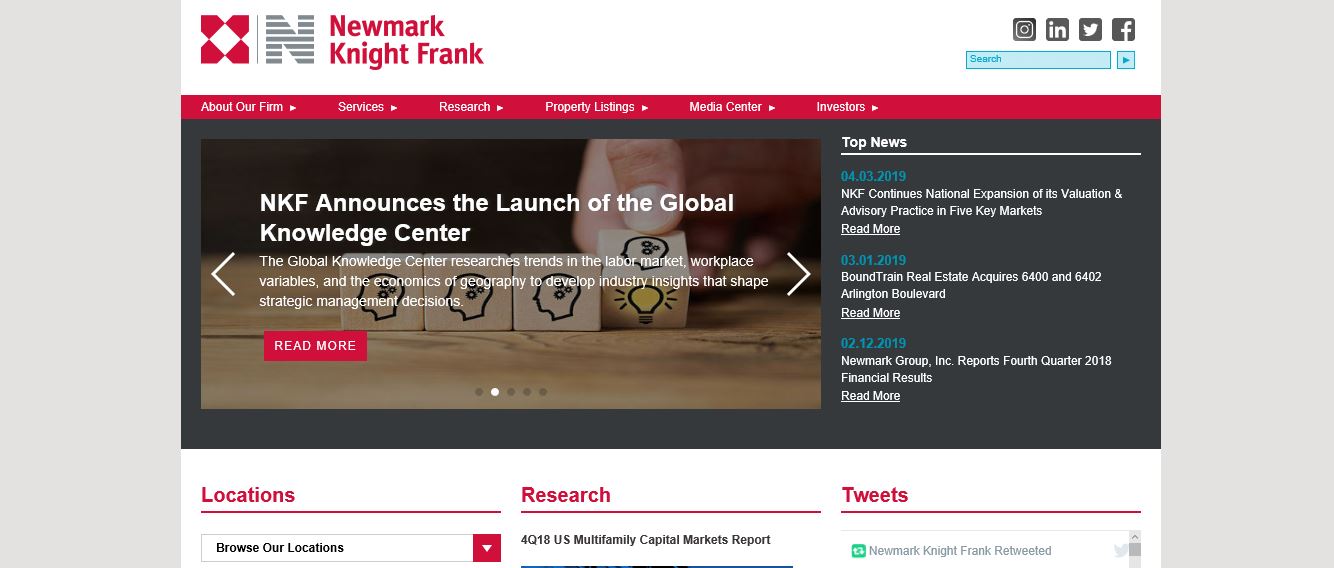Expand the Browse Our Locations dropdown
The height and width of the screenshot is (568, 1334).
pyautogui.click(x=486, y=548)
